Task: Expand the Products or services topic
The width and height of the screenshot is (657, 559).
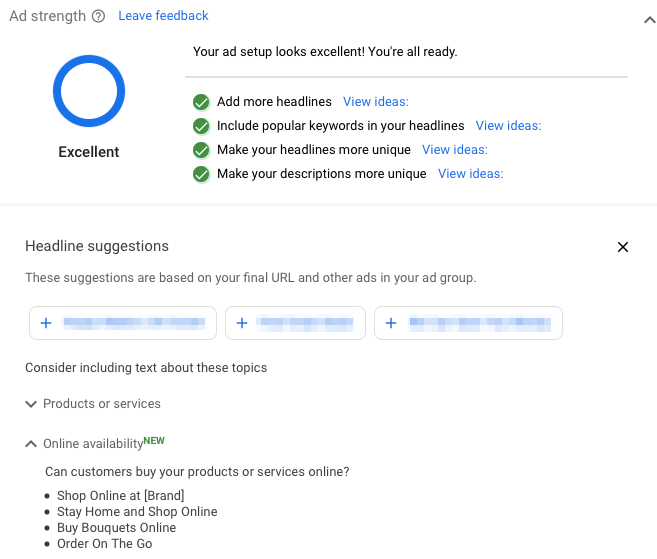Action: coord(31,404)
